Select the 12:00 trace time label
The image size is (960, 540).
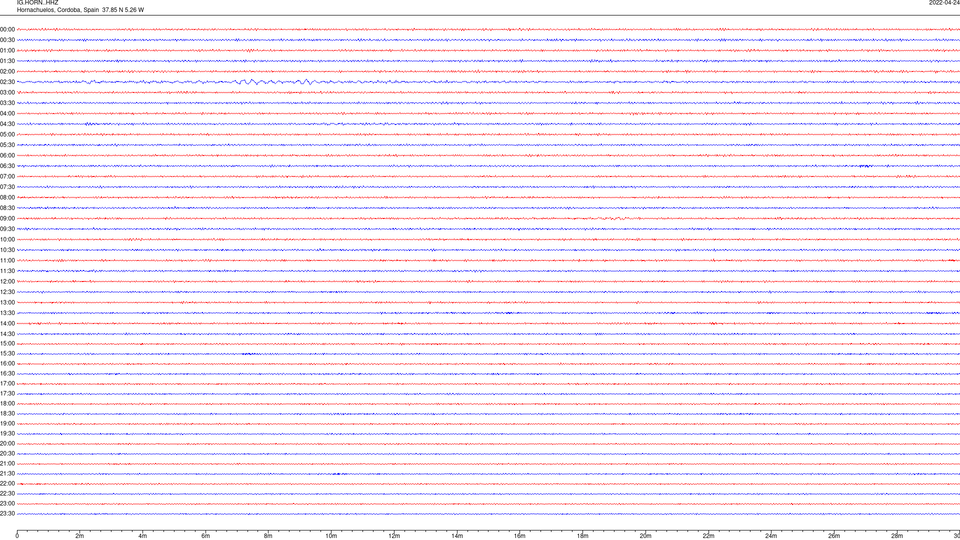point(7,282)
